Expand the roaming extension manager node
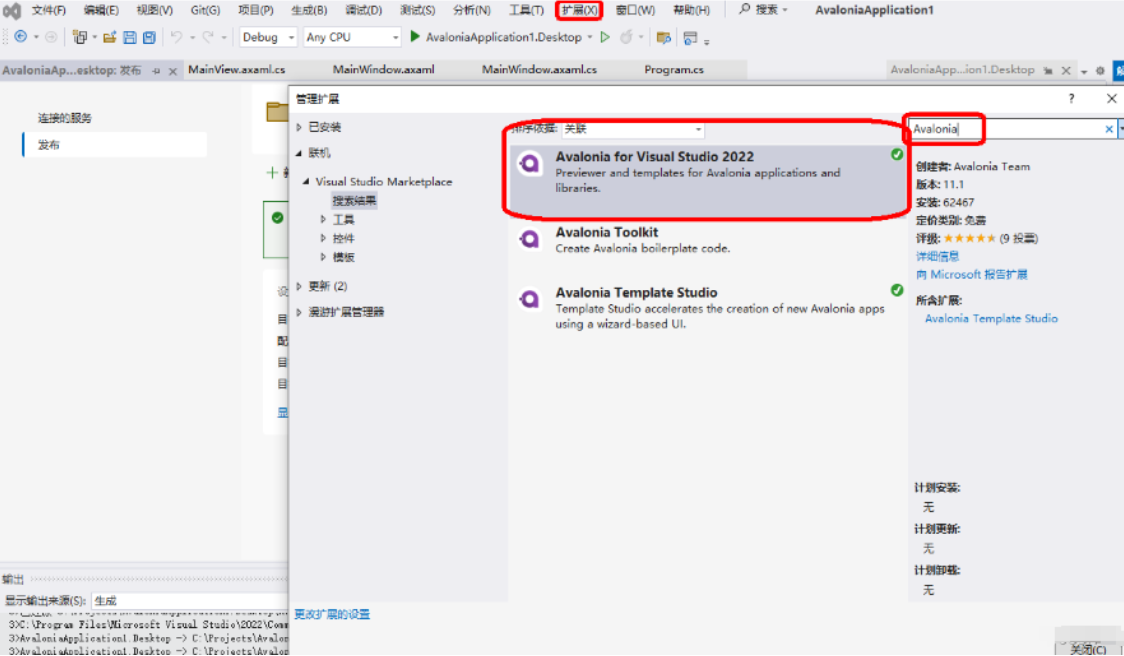The height and width of the screenshot is (656, 1124). (300, 313)
